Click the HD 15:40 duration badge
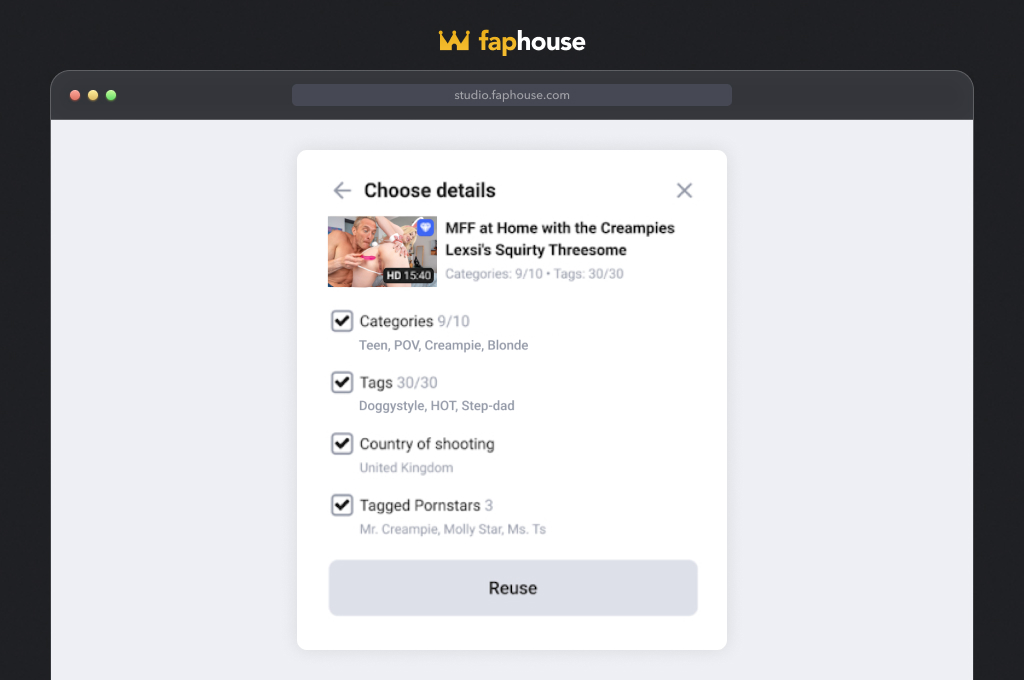 (x=408, y=276)
